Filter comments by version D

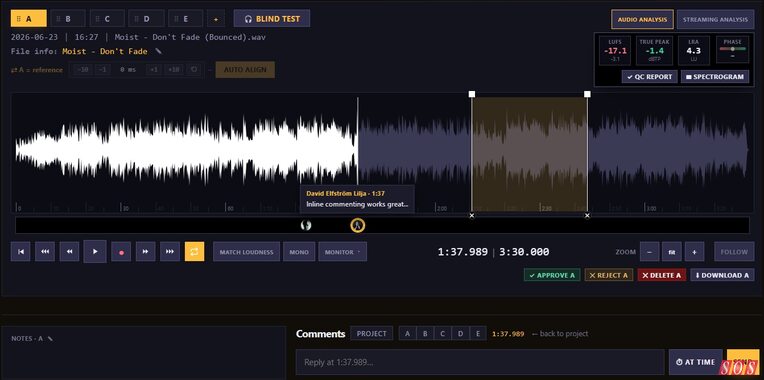click(x=460, y=334)
